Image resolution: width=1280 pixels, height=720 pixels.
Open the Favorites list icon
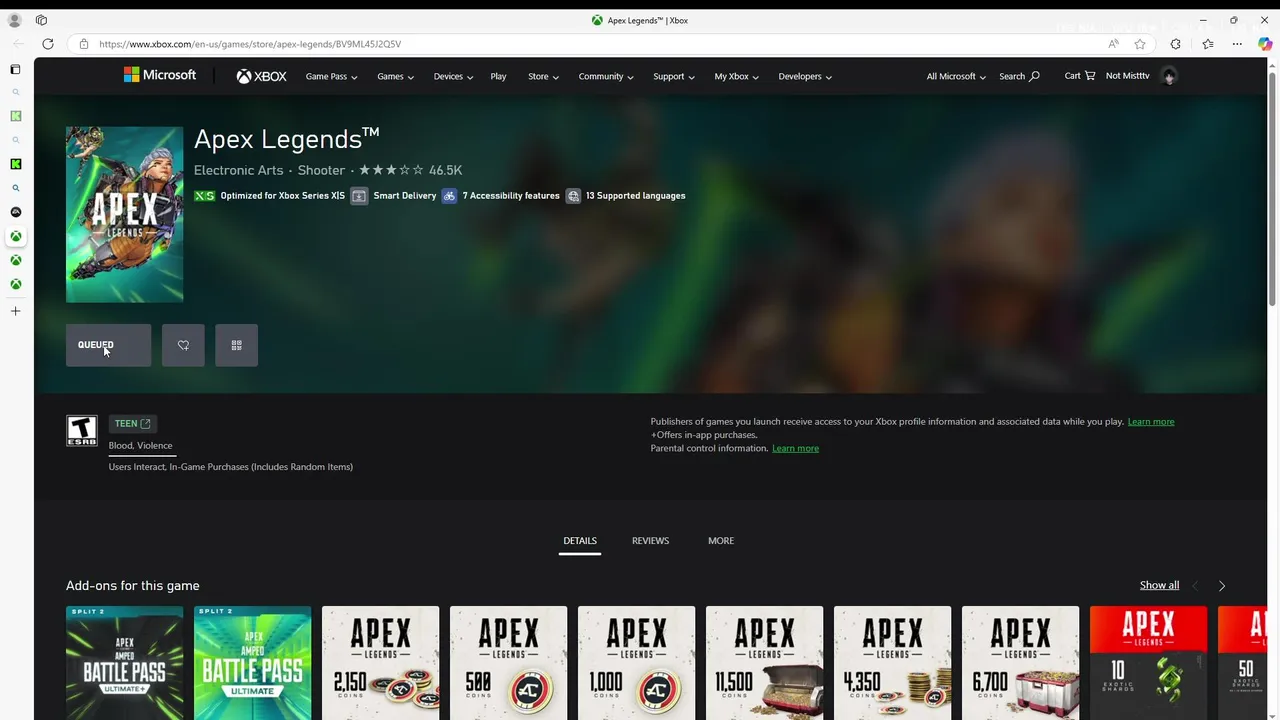coord(1208,44)
